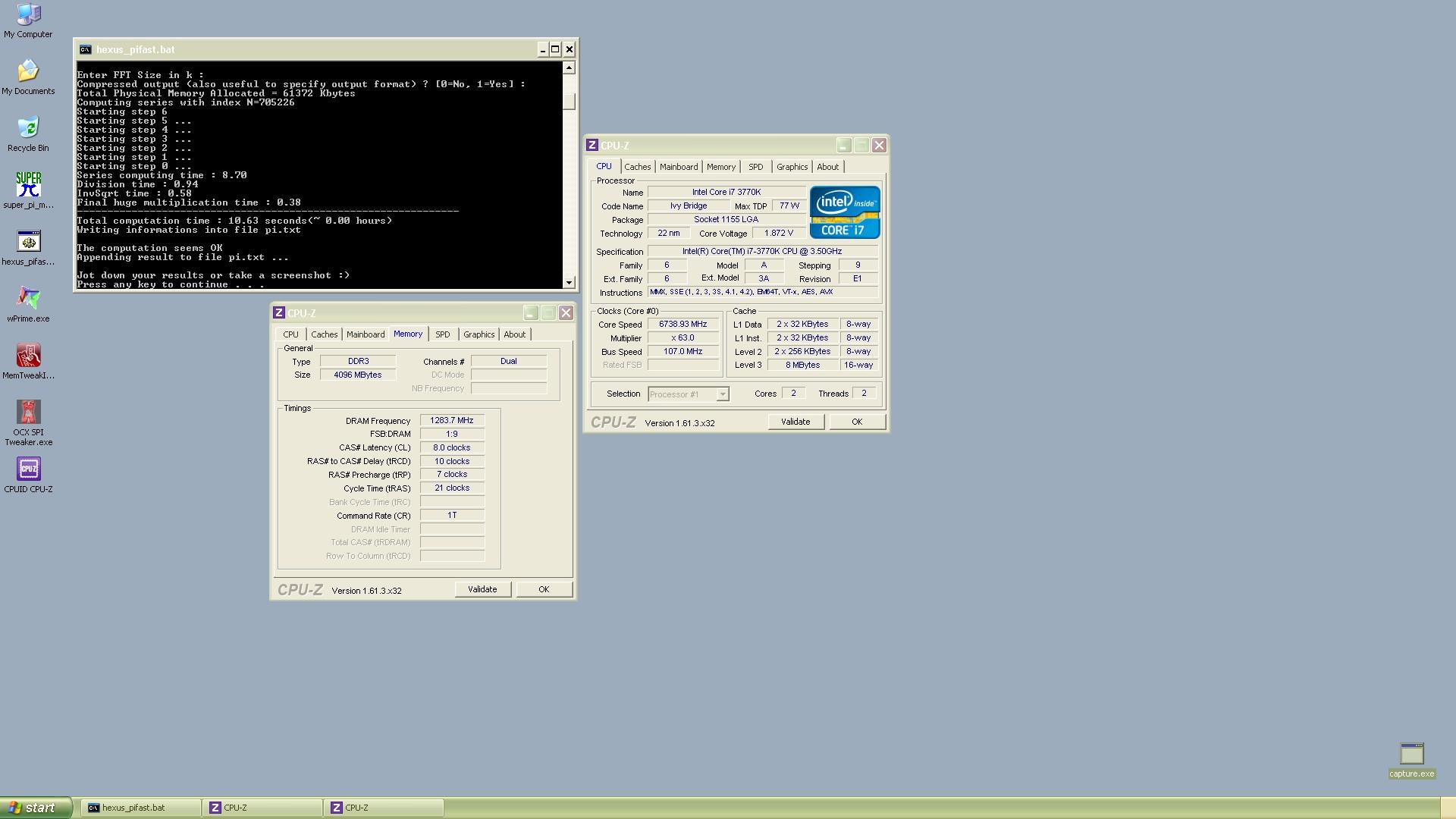
Task: Click the Total computation time line in console
Action: [234, 221]
